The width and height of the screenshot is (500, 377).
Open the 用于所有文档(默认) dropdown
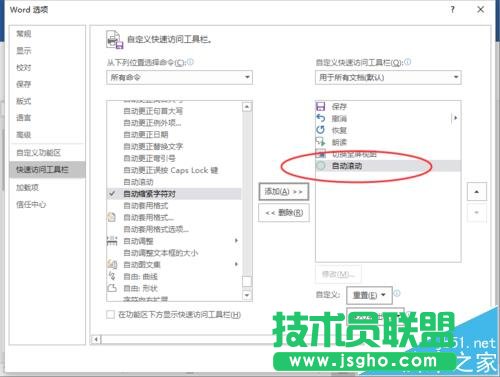[388, 77]
